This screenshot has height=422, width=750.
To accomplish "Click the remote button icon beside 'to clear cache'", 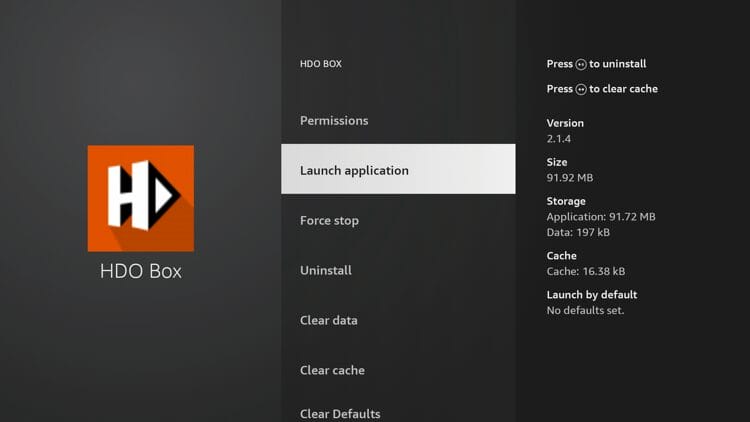I will click(581, 89).
